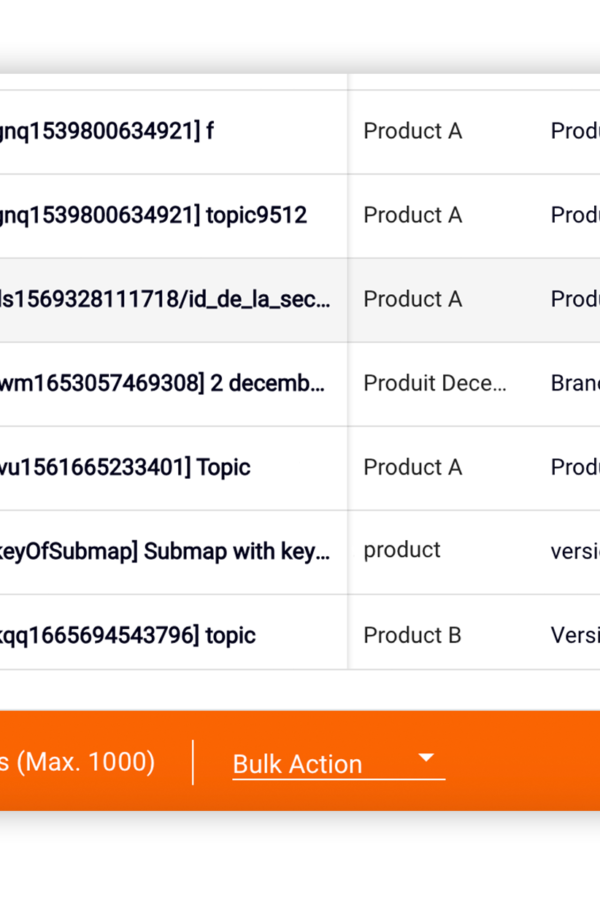Select the topic9512 row title

(x=153, y=215)
